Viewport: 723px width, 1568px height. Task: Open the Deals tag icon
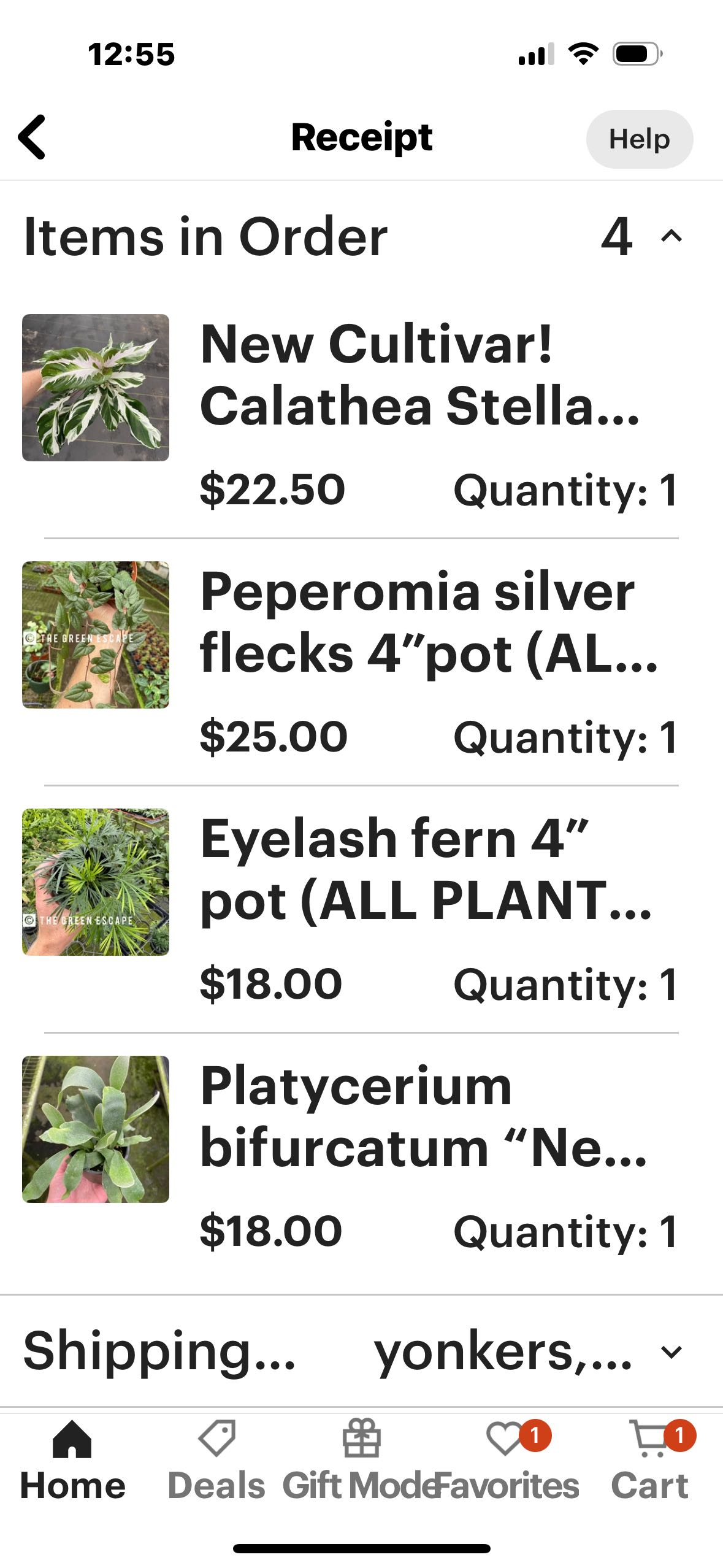coord(216,1438)
